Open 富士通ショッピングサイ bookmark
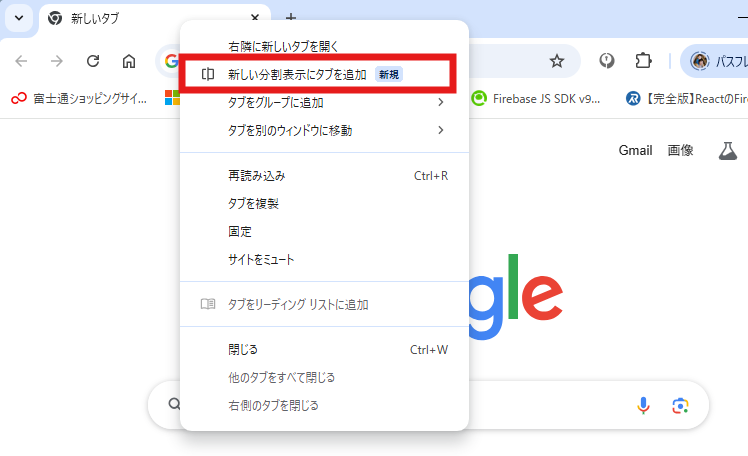This screenshot has width=748, height=456. 79,99
